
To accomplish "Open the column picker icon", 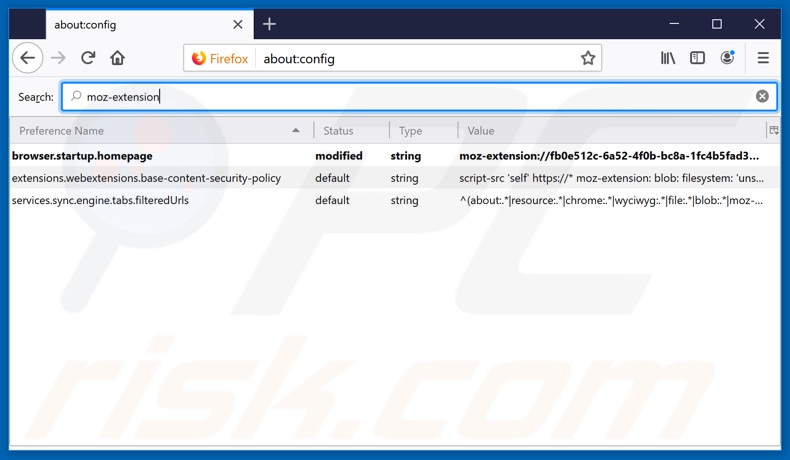I will coord(773,130).
